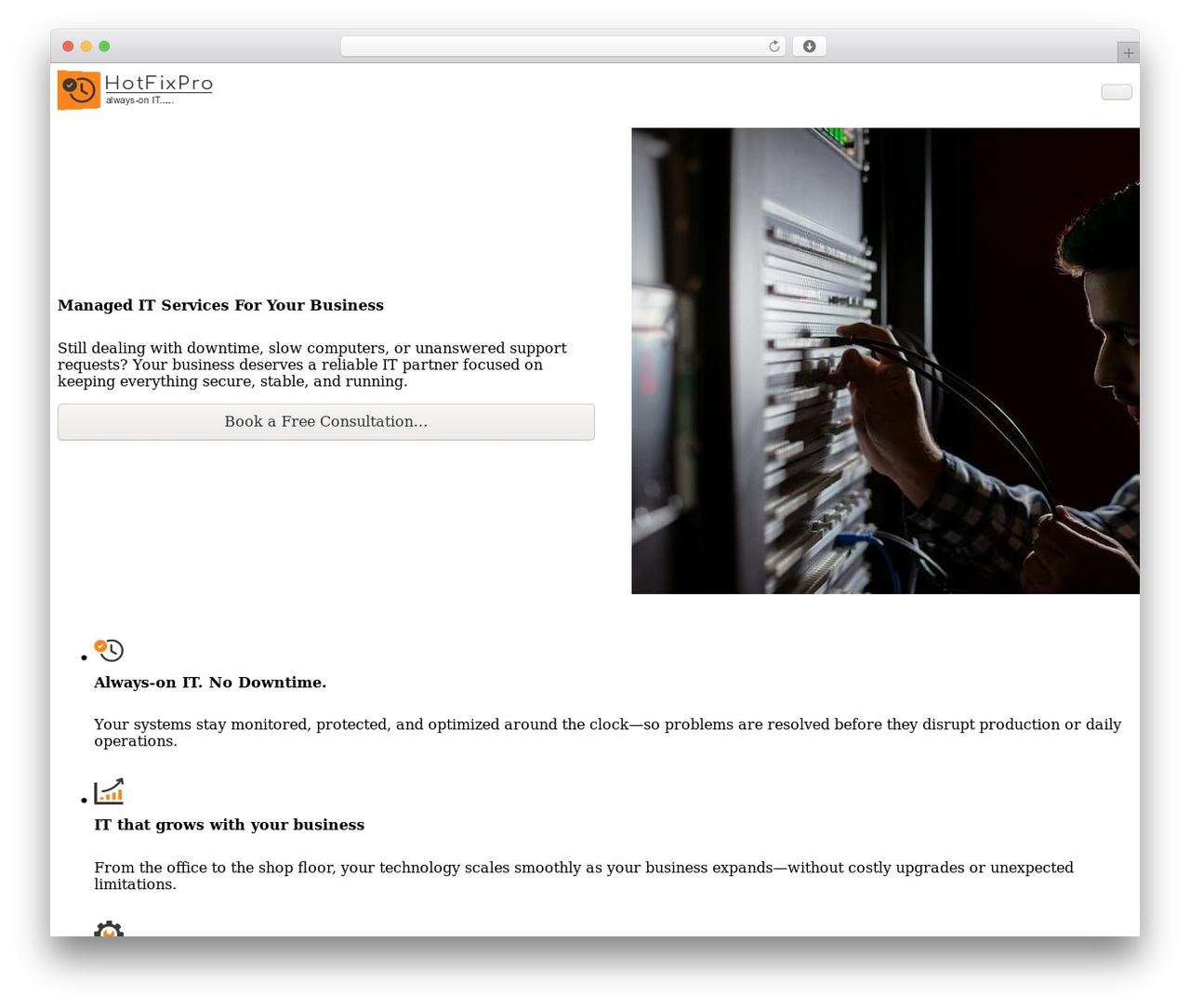This screenshot has width=1190, height=1008.
Task: Focus the browser address bar
Action: pos(562,46)
